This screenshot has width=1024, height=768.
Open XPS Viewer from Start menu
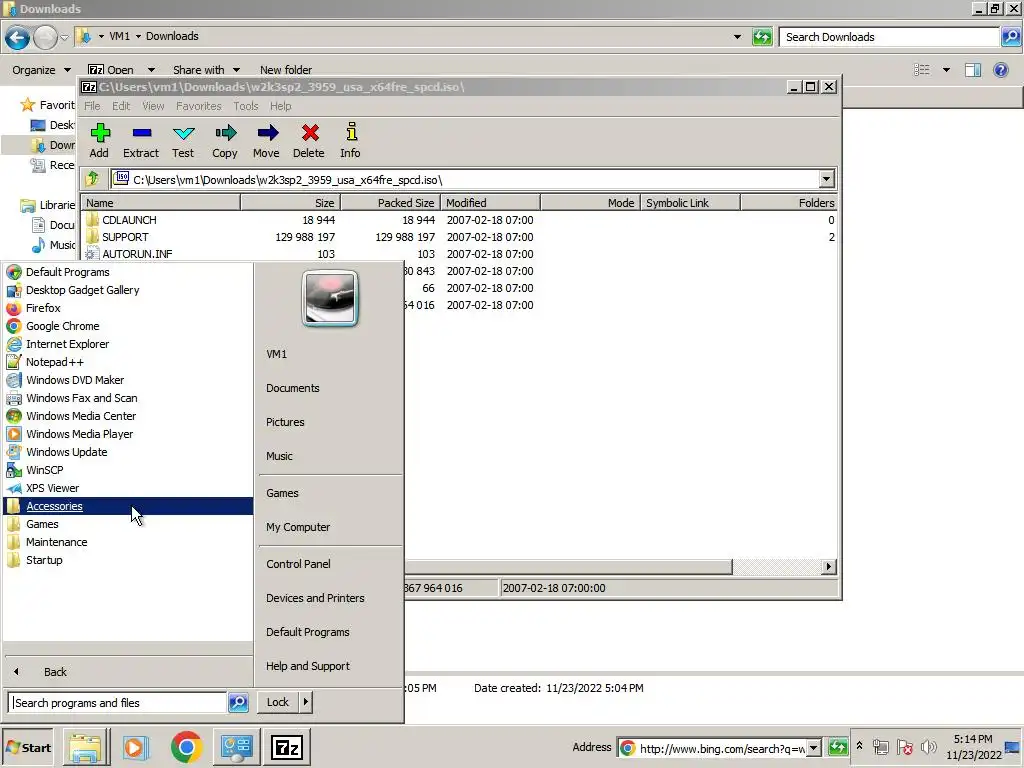pos(52,488)
